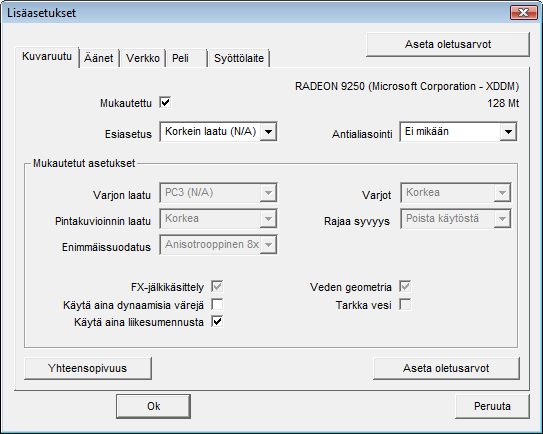Switch to the Kuvaruutu tab
This screenshot has width=543, height=434.
pos(47,56)
